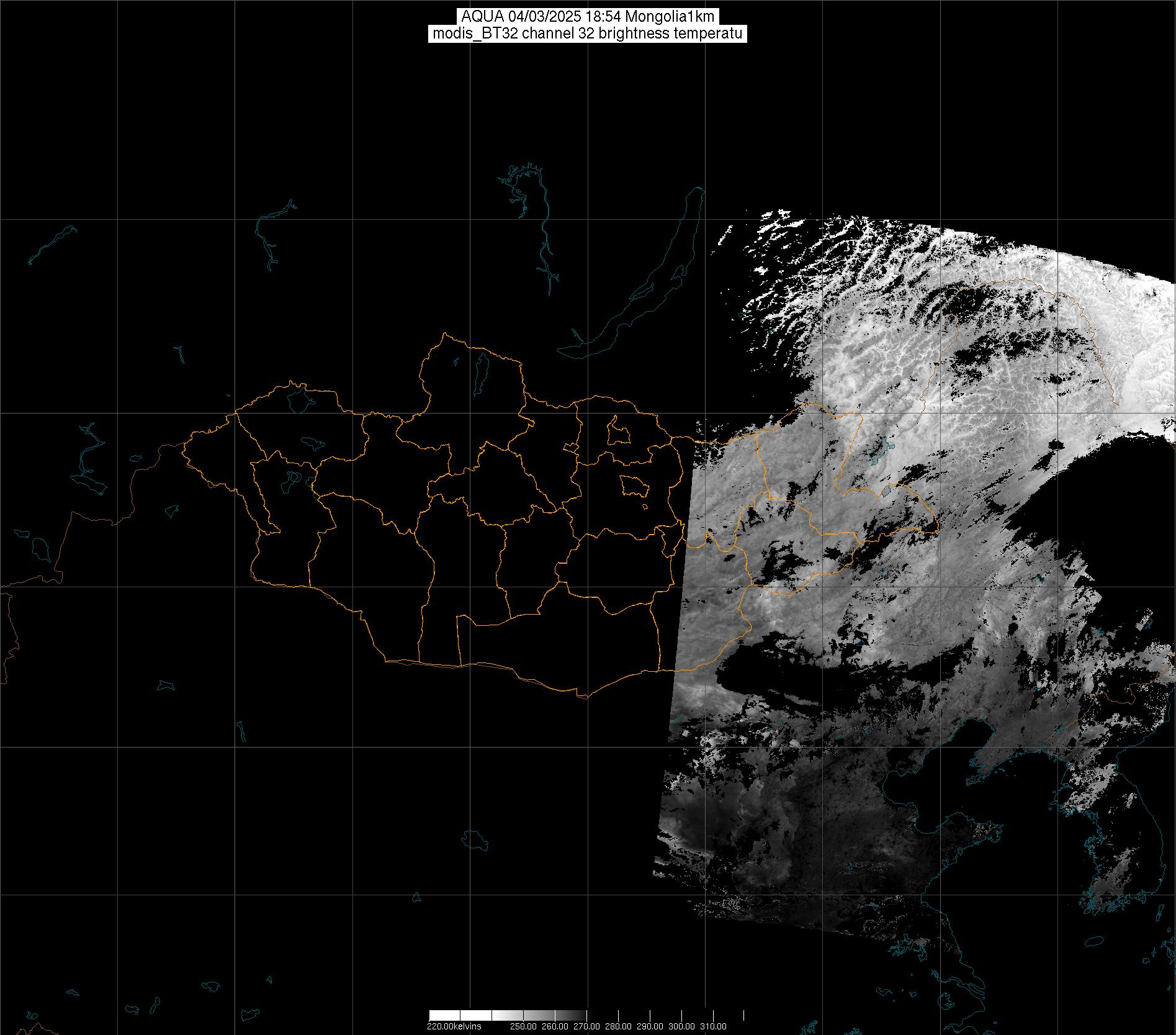Click the "300.00" colorbar label
This screenshot has width=1176, height=1035.
point(681,1026)
